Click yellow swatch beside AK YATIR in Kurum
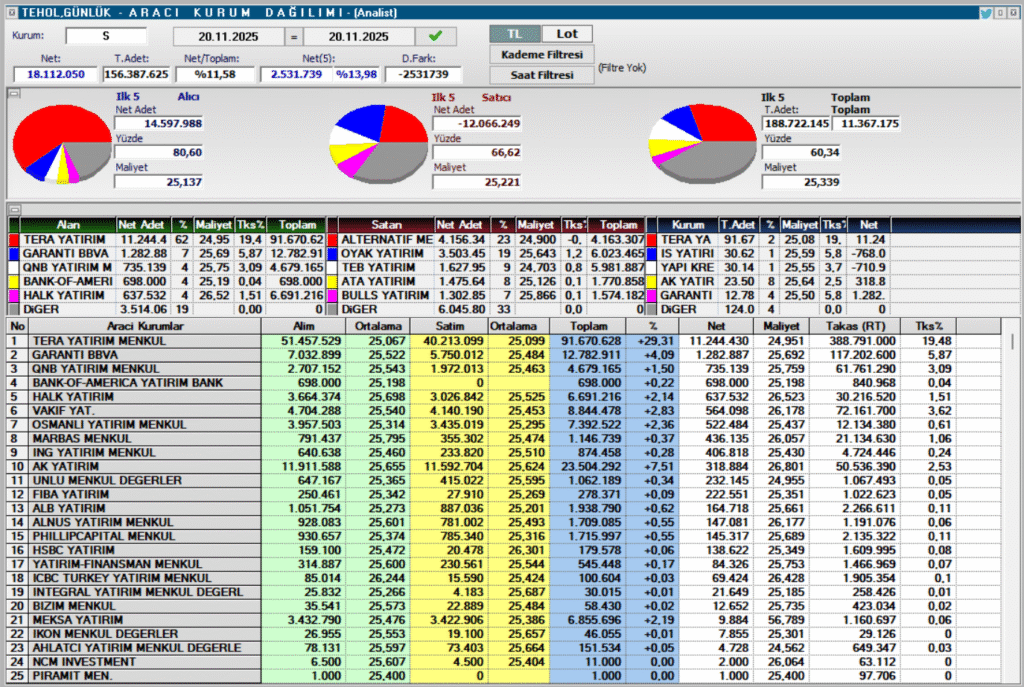This screenshot has width=1024, height=687. 651,281
